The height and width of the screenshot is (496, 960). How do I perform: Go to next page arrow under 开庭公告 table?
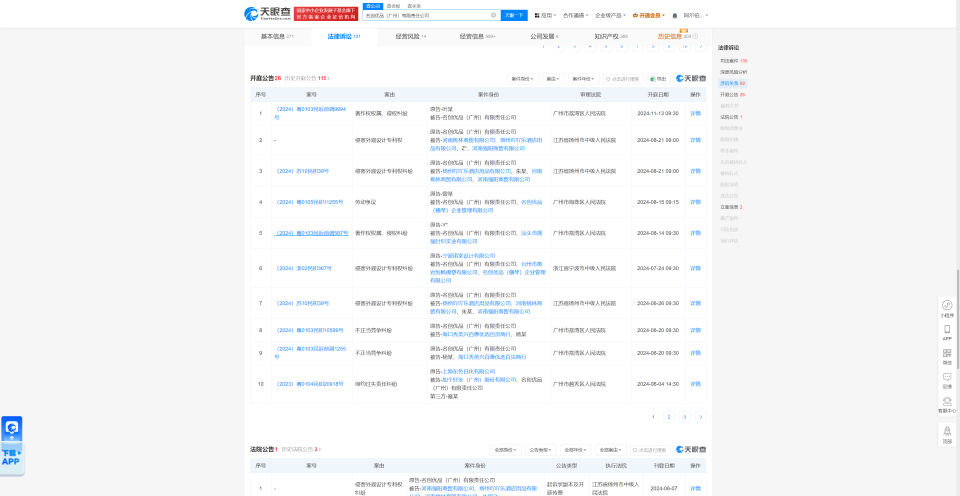click(x=700, y=416)
